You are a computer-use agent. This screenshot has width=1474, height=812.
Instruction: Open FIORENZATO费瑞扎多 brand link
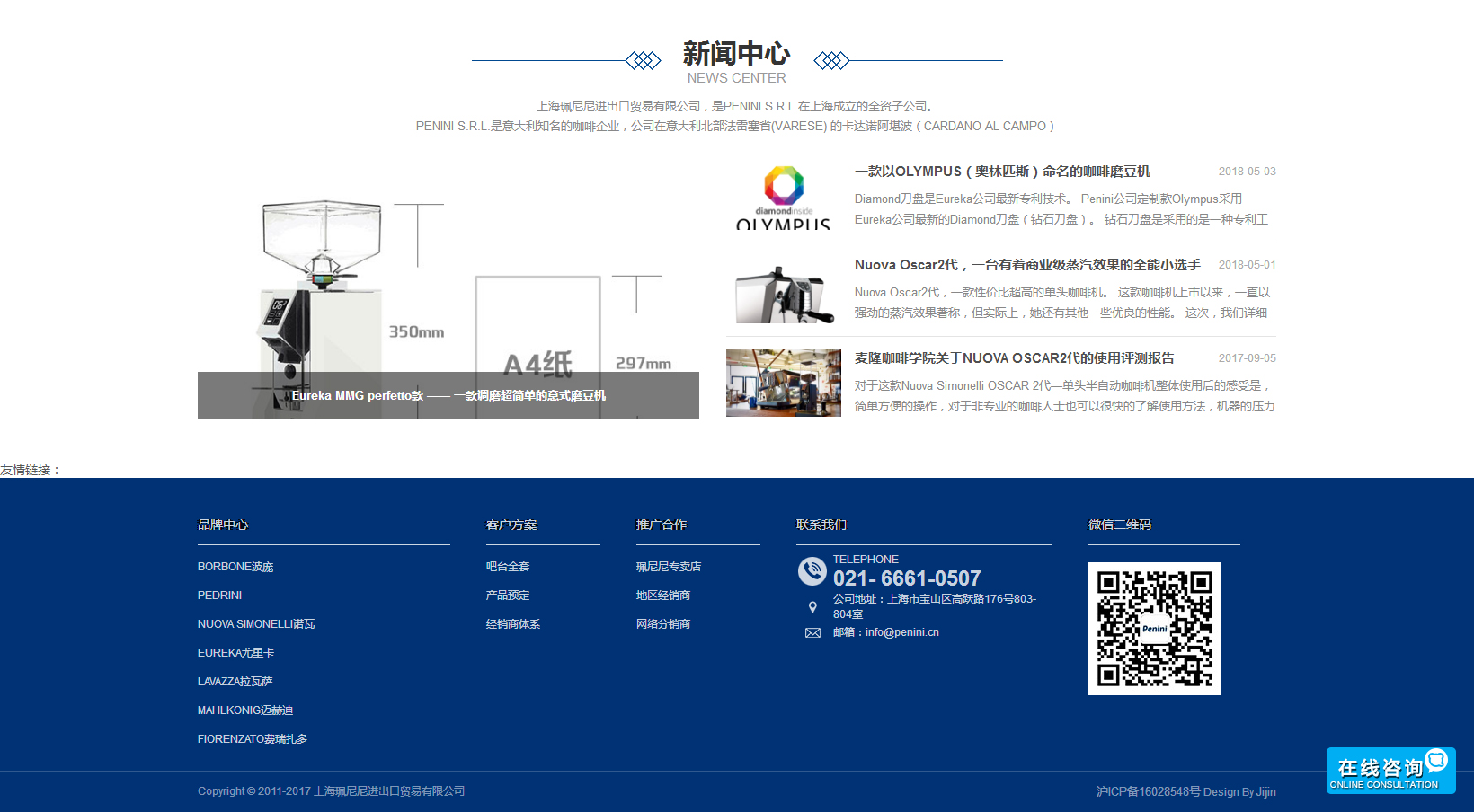pos(253,739)
